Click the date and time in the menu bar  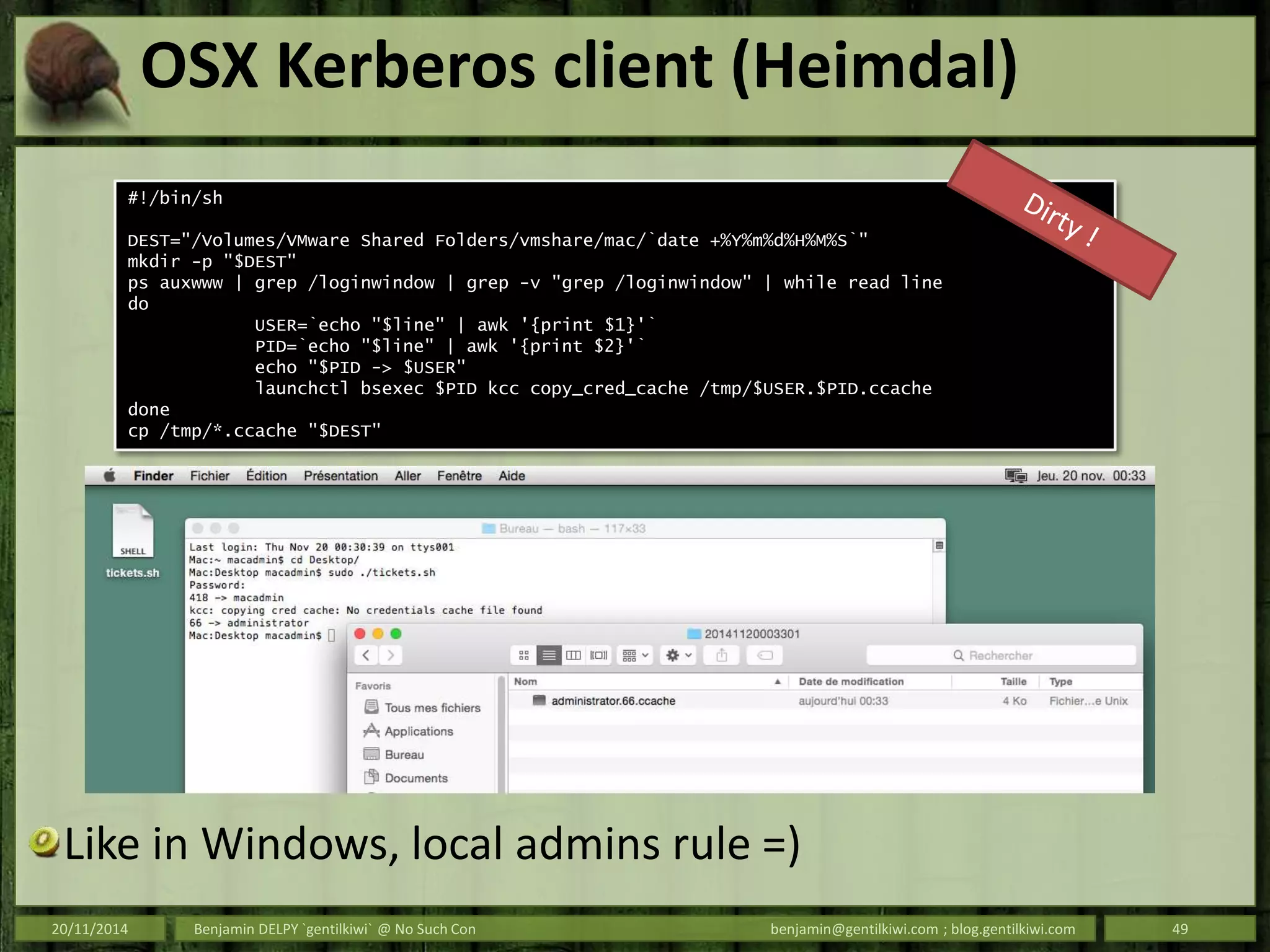[1091, 476]
